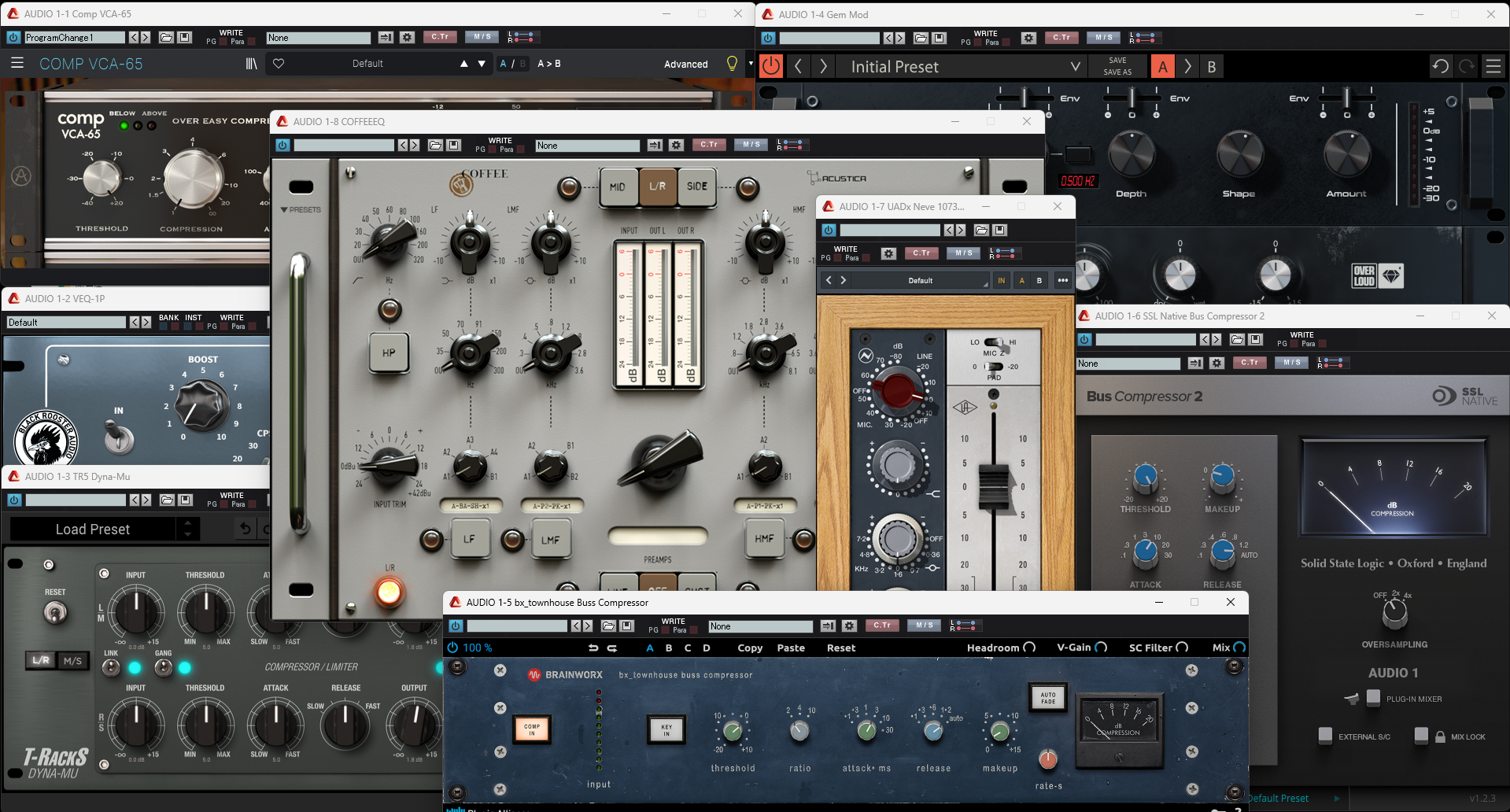Open three-dots menu in Neve 1073

point(1063,281)
